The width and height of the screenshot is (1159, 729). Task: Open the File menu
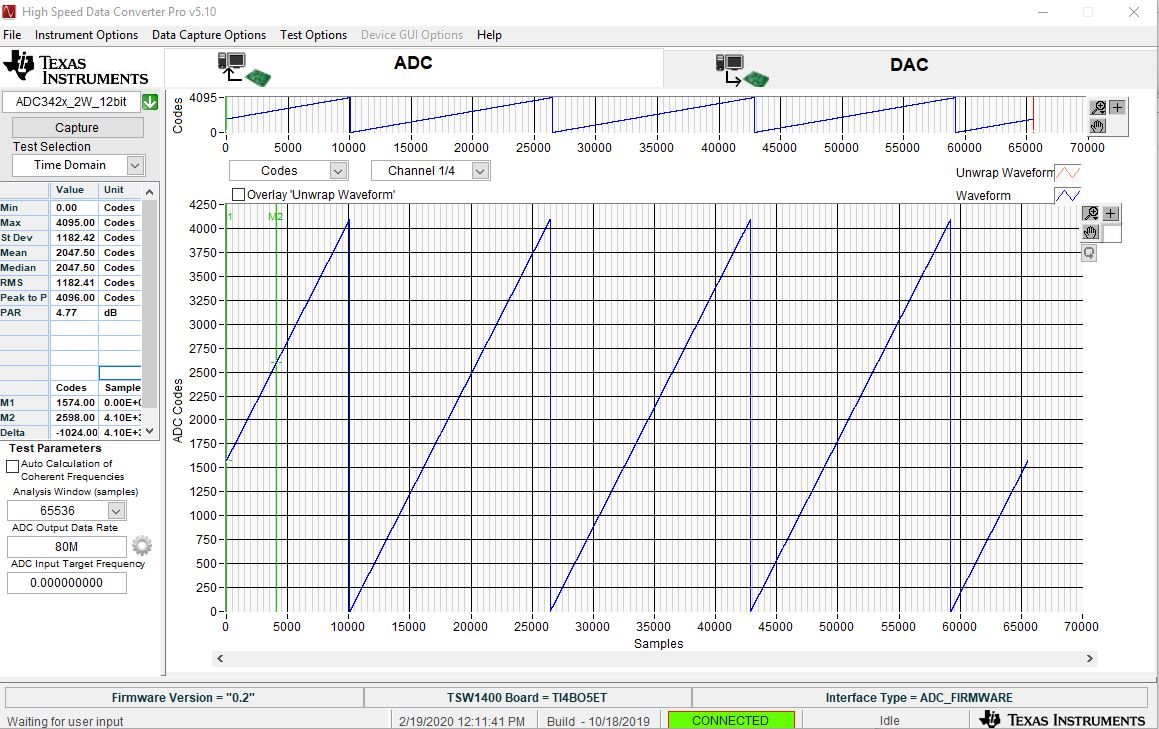[13, 35]
